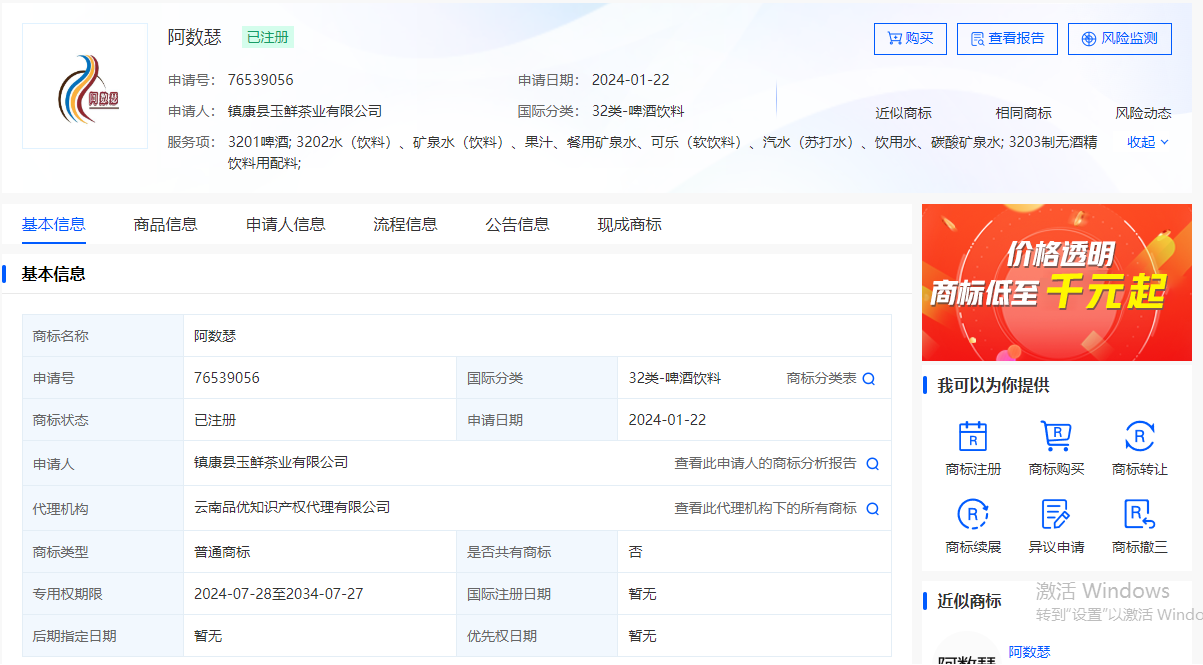Click search icon beside applicant analysis report
The image size is (1203, 665).
(x=873, y=464)
